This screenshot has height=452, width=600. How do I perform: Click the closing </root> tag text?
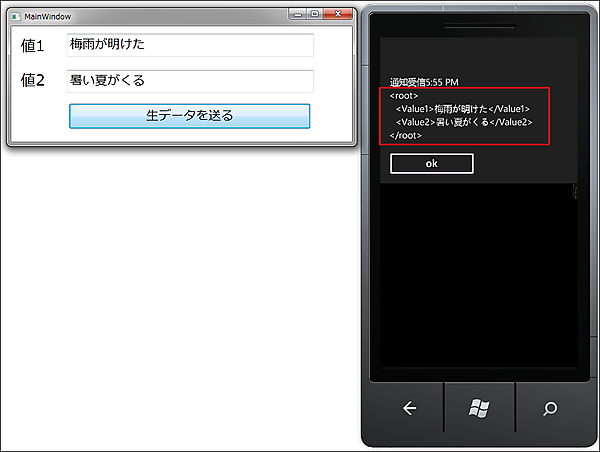[x=405, y=135]
